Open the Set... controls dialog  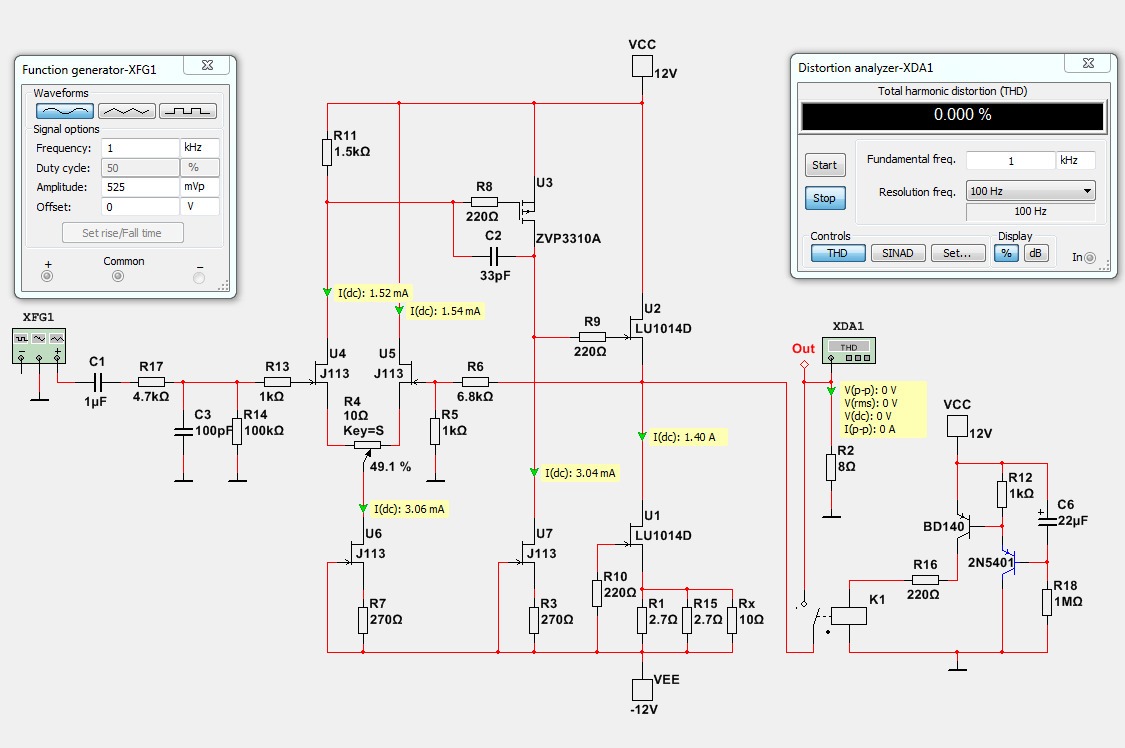[957, 253]
